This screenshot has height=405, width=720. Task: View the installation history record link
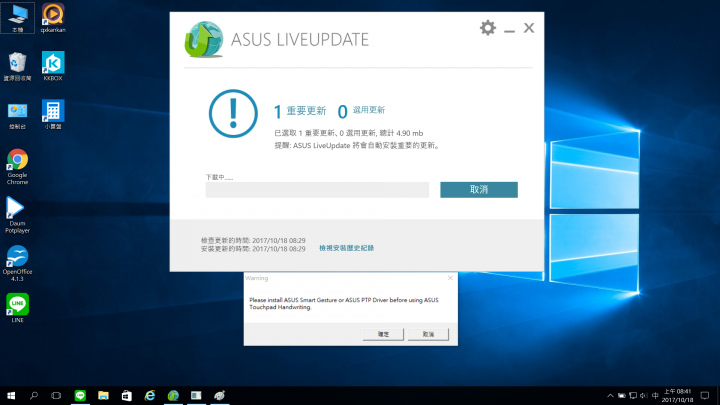[346, 248]
